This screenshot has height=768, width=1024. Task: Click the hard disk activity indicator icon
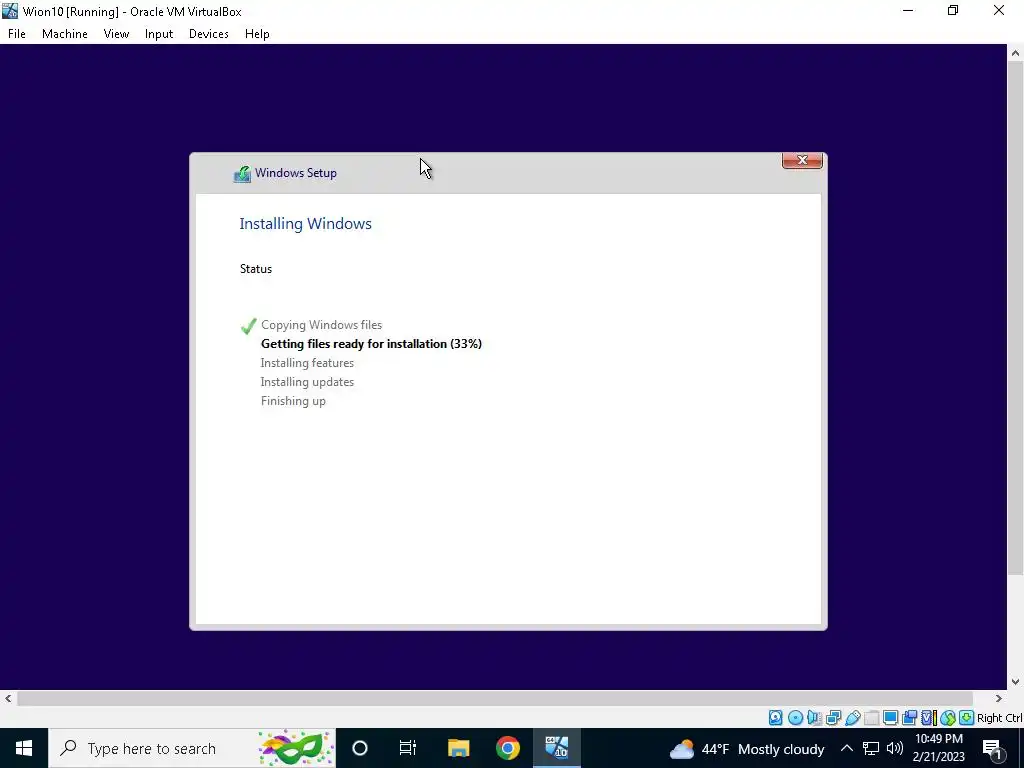775,718
